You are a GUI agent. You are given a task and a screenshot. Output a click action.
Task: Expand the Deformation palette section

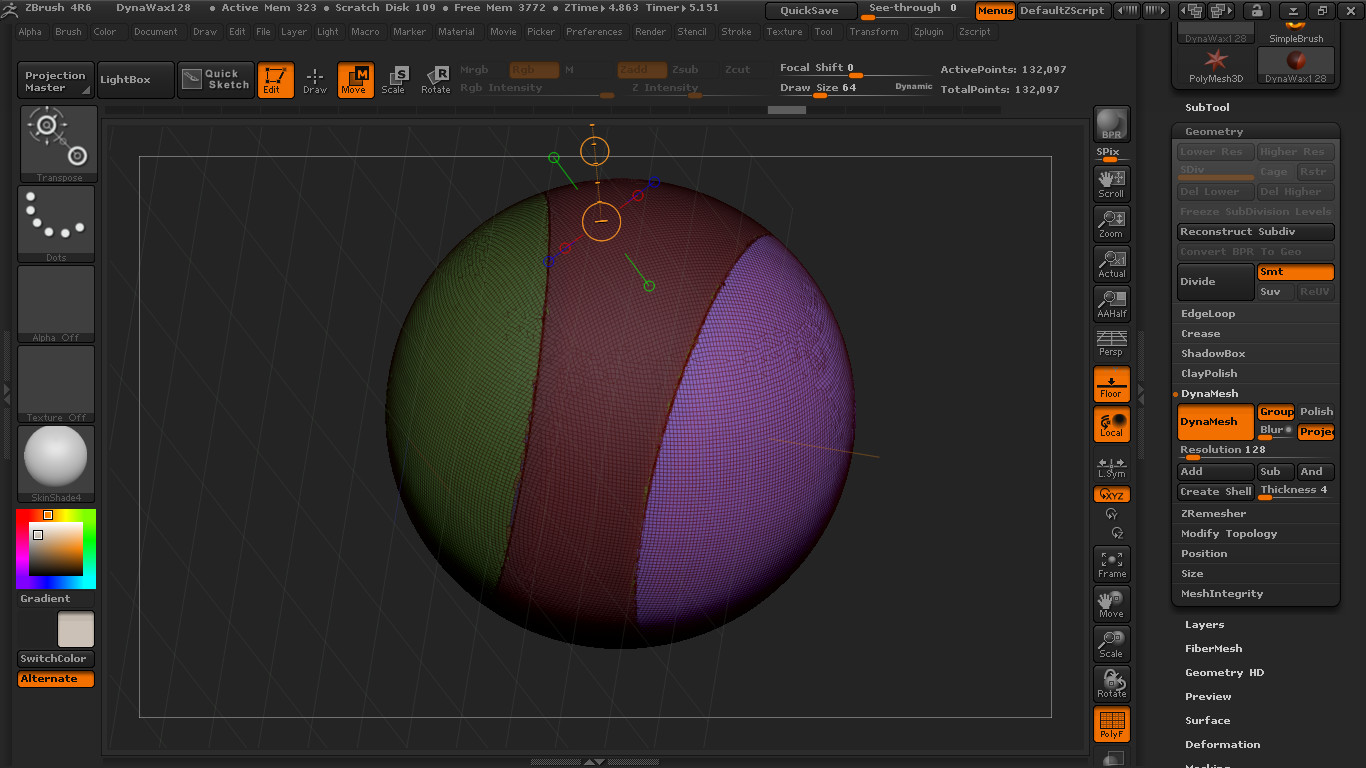pyautogui.click(x=1222, y=745)
